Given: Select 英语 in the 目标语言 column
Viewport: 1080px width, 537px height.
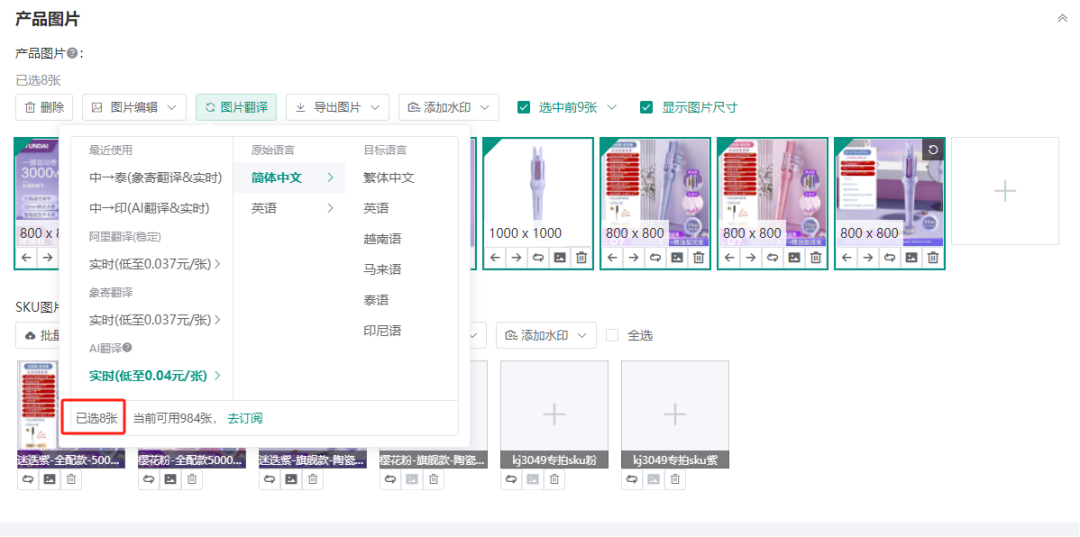Looking at the screenshot, I should [x=376, y=208].
